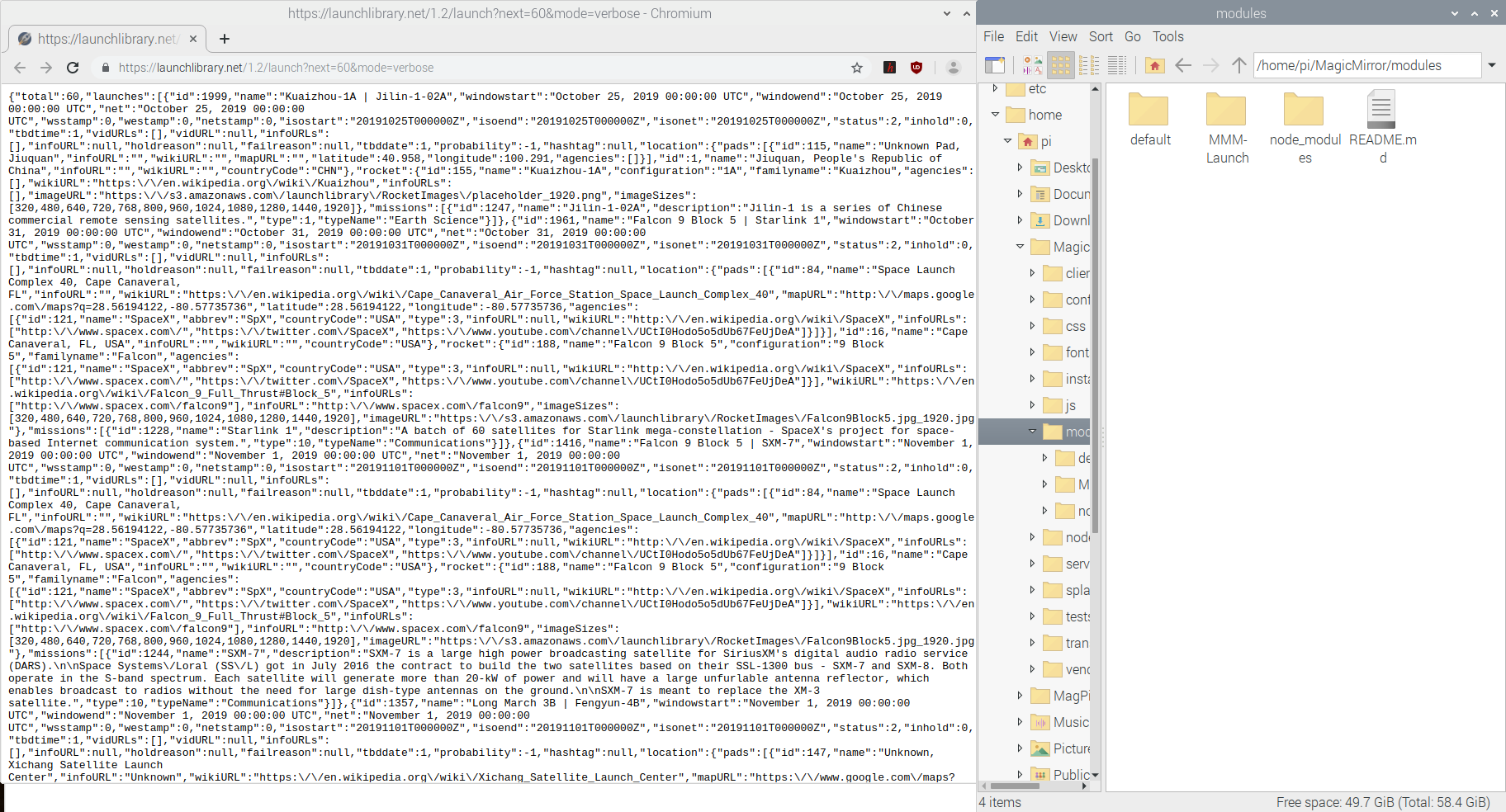The image size is (1506, 812).
Task: Expand the fonts tree node
Action: [x=1032, y=352]
